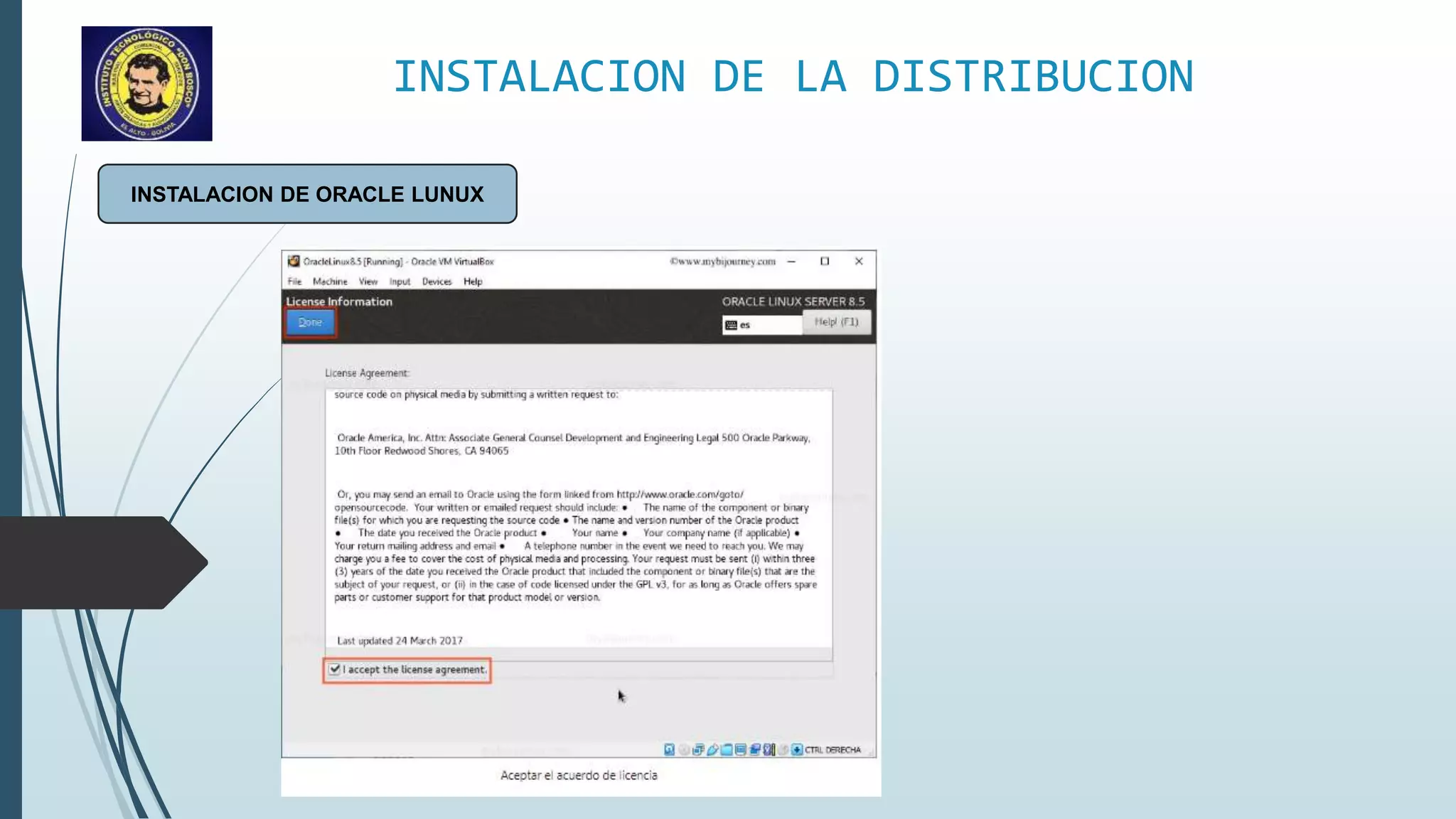Viewport: 1456px width, 819px height.
Task: Open the Input menu
Action: [x=400, y=282]
